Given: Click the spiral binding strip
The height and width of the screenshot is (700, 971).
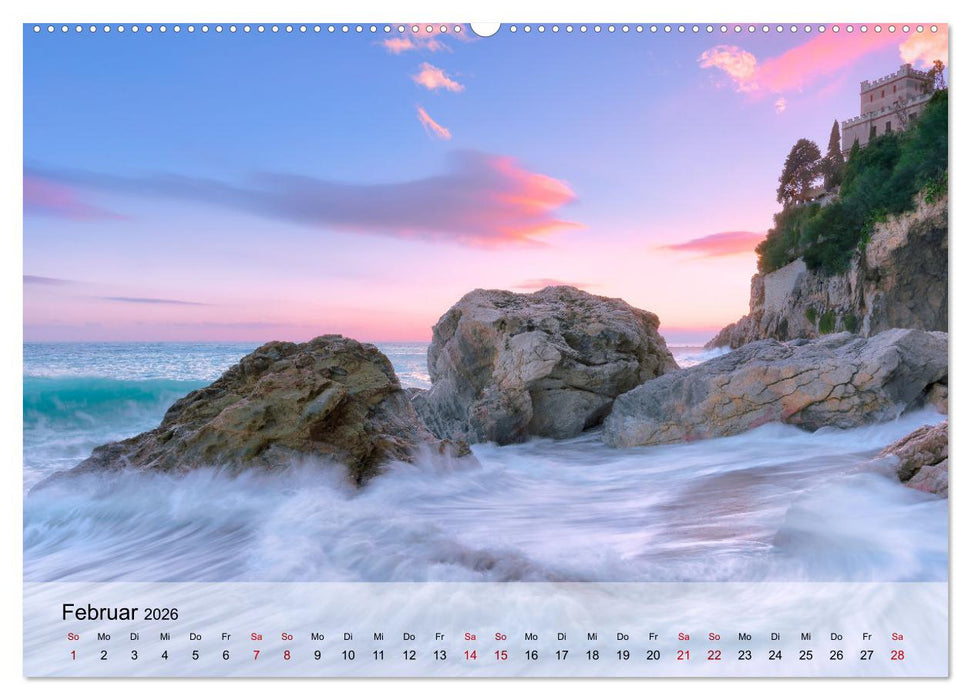Looking at the screenshot, I should click(x=250, y=27).
